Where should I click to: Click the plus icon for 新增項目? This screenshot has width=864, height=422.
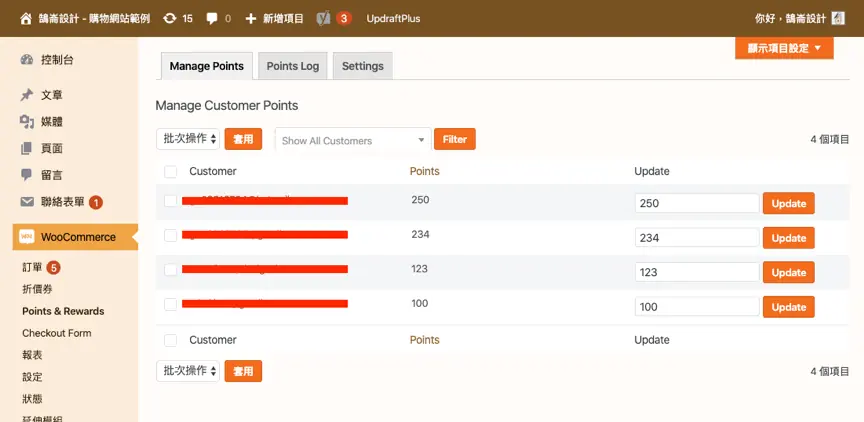click(251, 19)
